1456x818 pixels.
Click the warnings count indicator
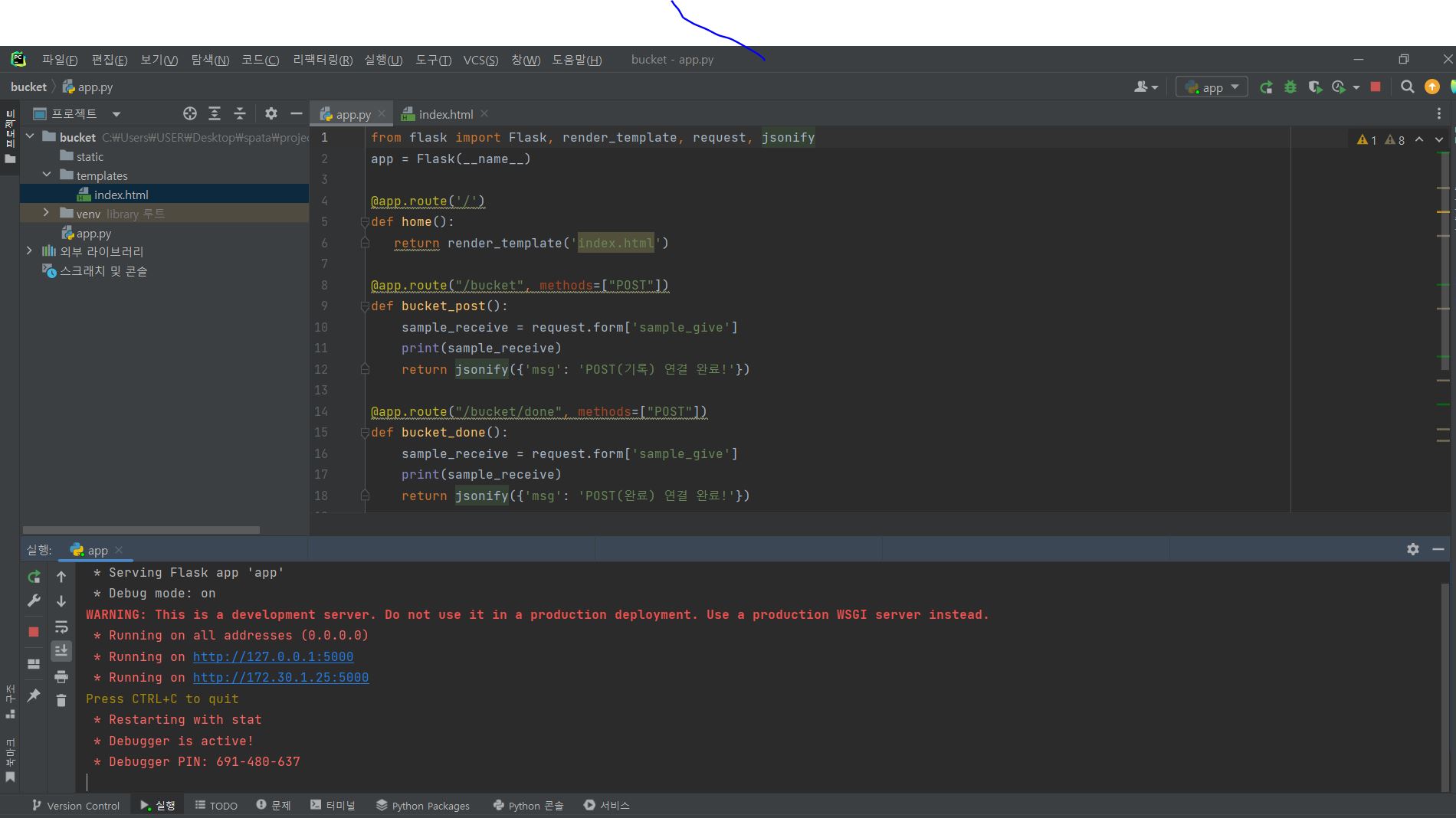point(1381,139)
